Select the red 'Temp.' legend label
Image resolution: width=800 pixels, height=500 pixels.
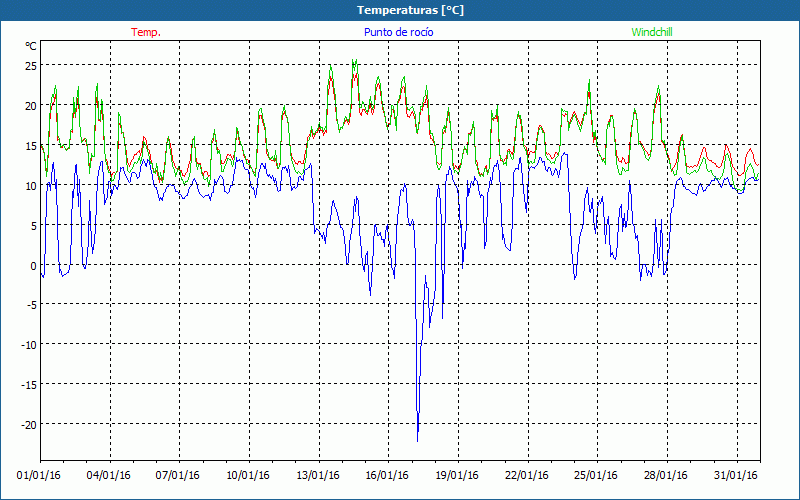(146, 32)
